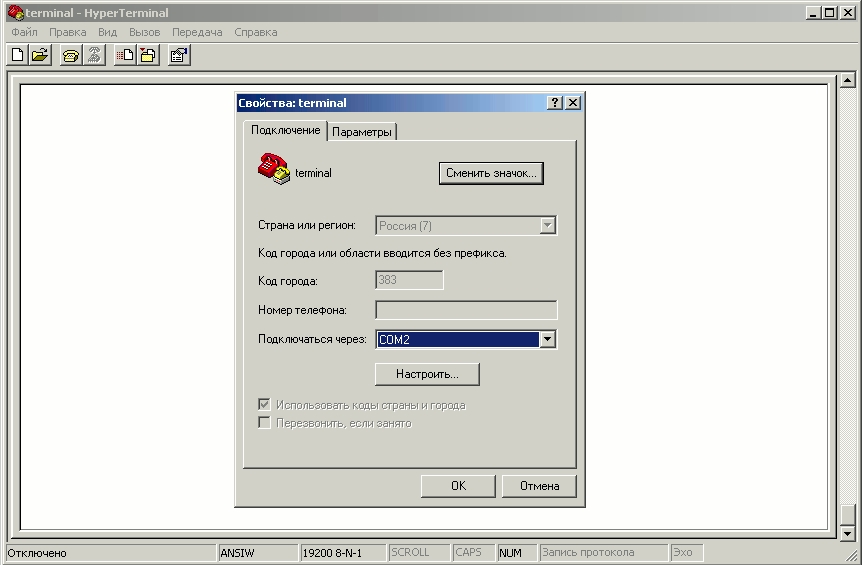Click the Настроить... button
Image resolution: width=862 pixels, height=565 pixels.
pos(427,374)
